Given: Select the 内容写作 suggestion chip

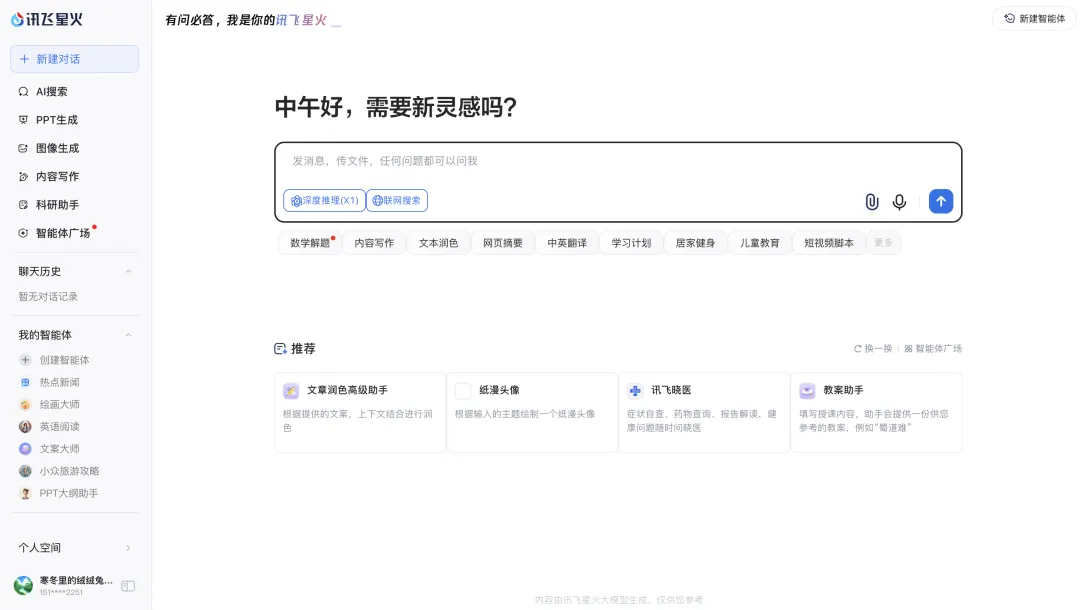Looking at the screenshot, I should click(x=374, y=243).
